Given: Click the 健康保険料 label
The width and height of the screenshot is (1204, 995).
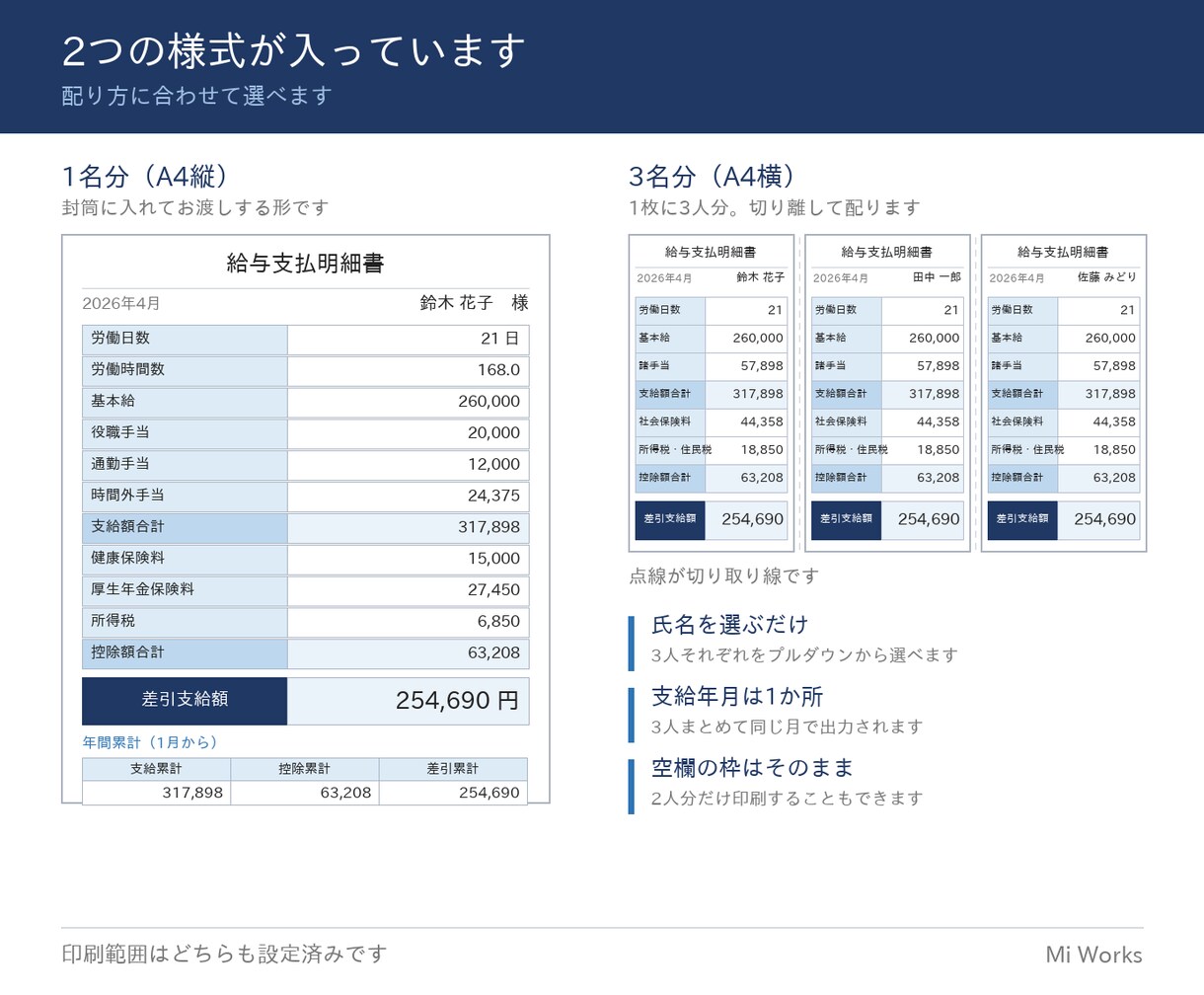Looking at the screenshot, I should [x=185, y=559].
